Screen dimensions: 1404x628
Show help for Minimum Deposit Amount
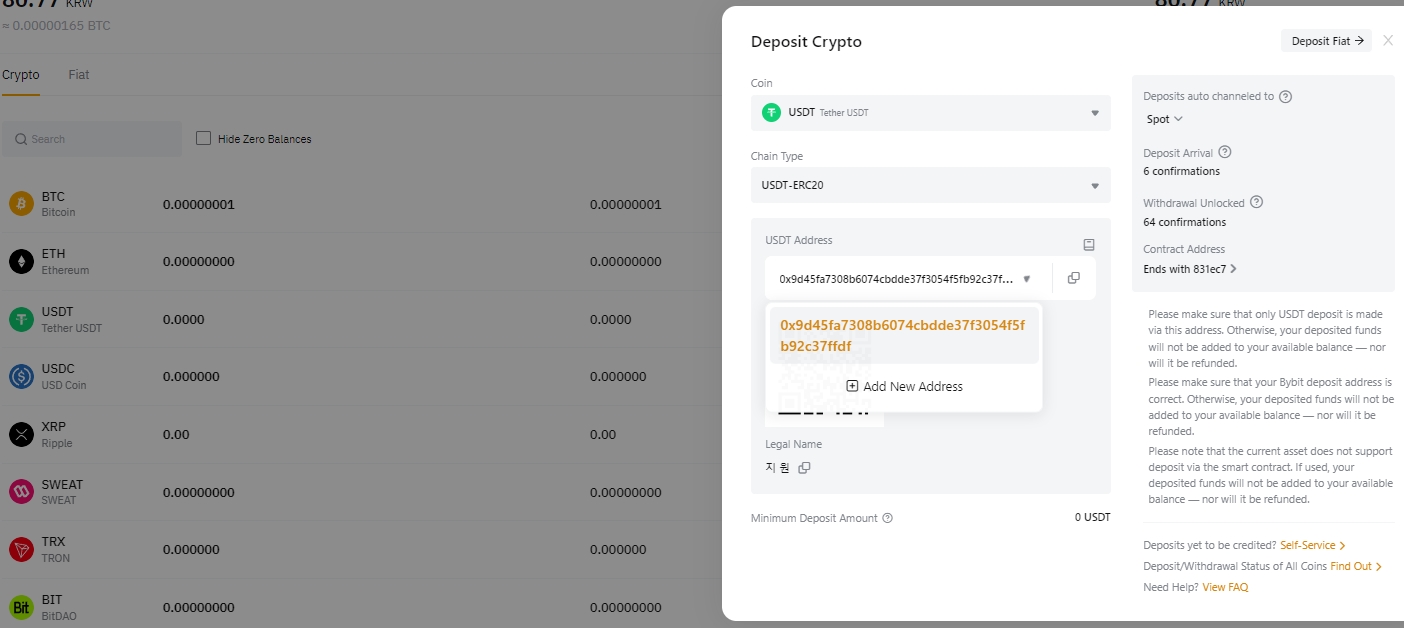pos(888,518)
